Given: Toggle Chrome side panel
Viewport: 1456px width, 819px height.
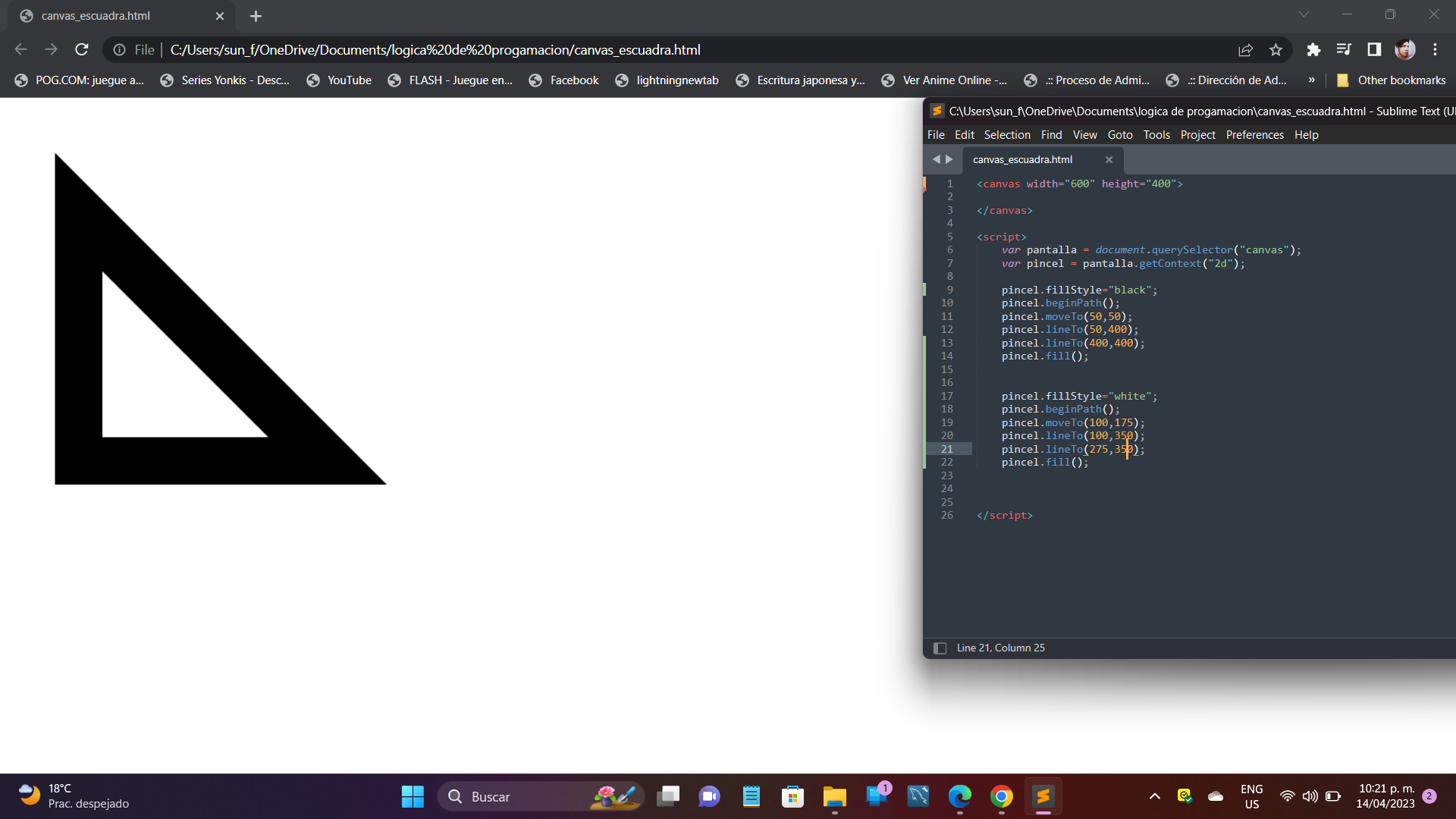Looking at the screenshot, I should click(x=1374, y=50).
